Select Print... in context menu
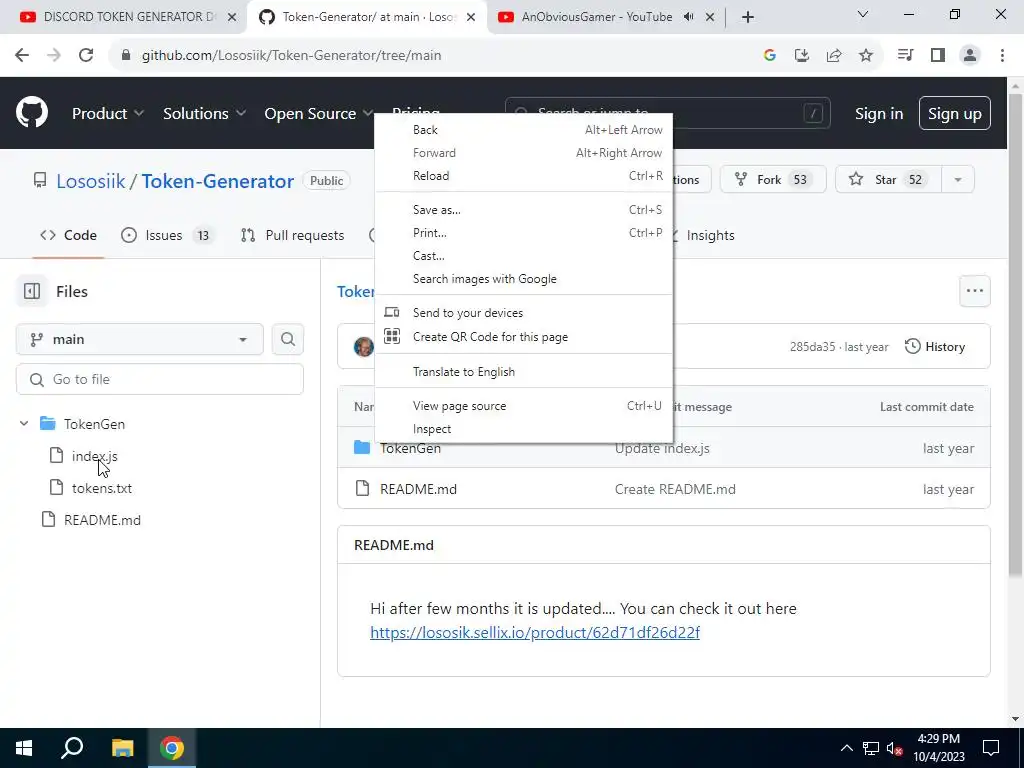Image resolution: width=1024 pixels, height=768 pixels. click(524, 232)
